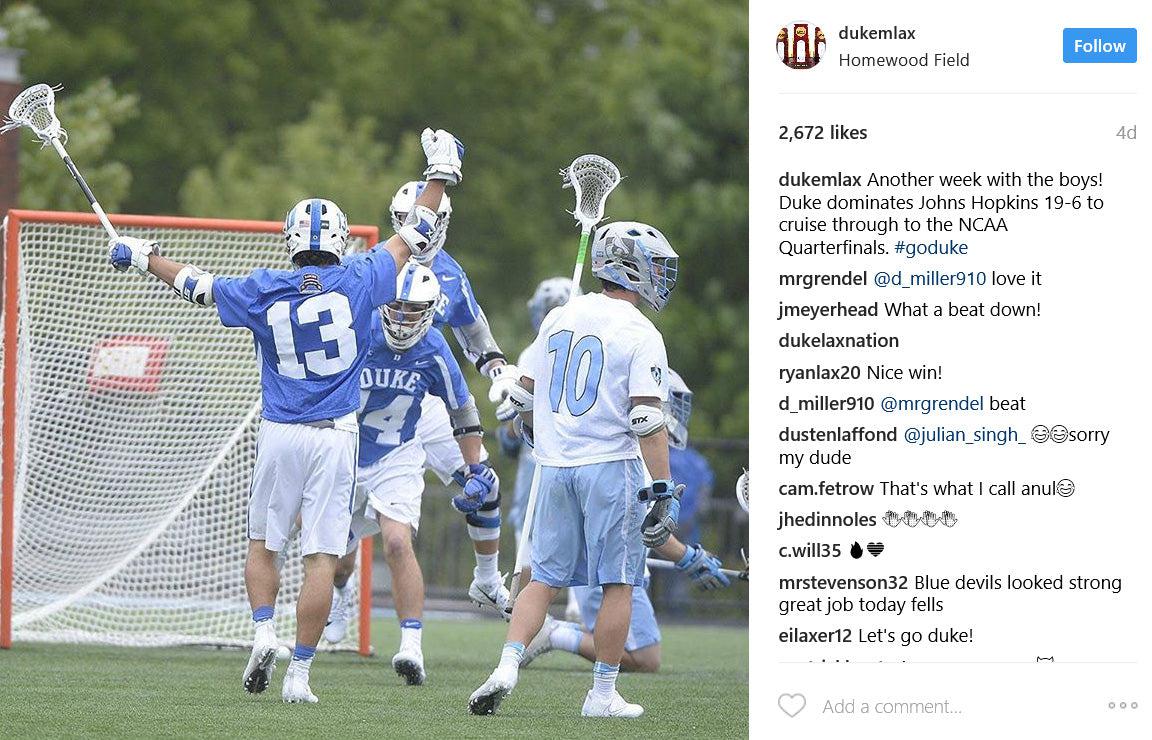
Task: Visit the cam.fetrow commenter profile
Action: (826, 489)
